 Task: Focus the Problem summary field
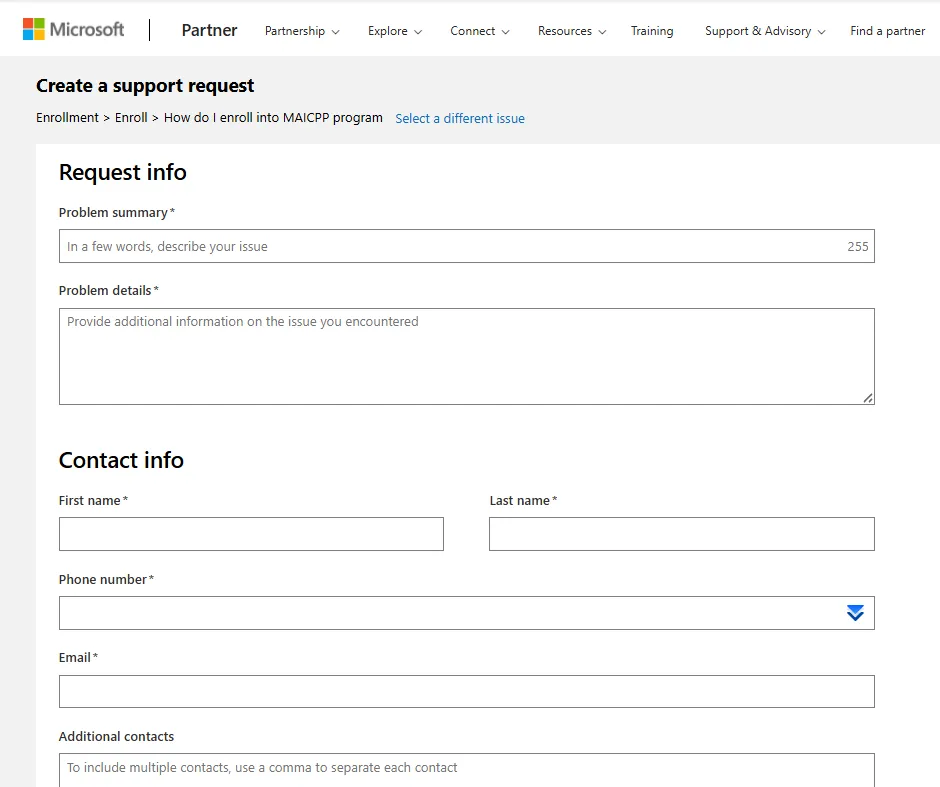(x=466, y=246)
